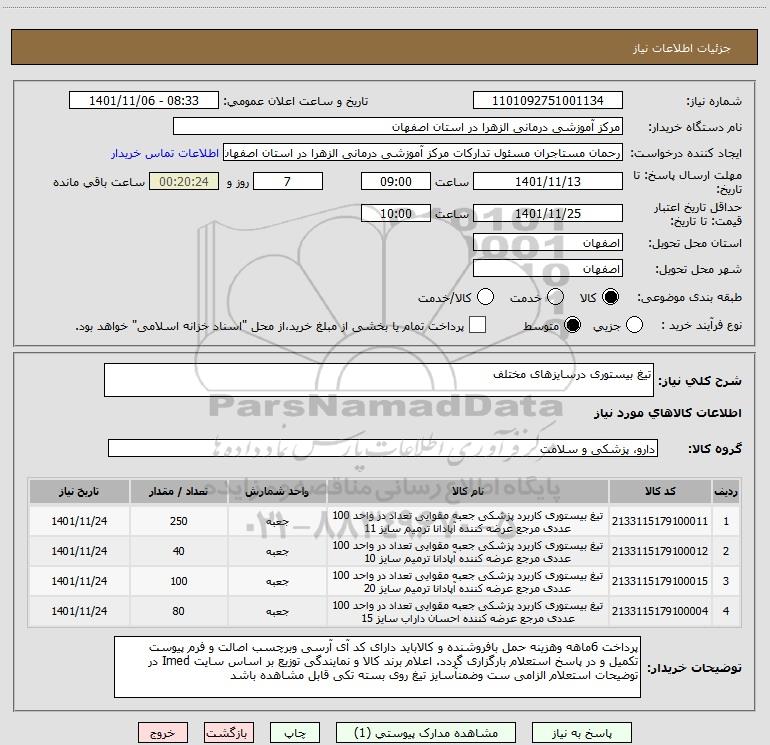Click the validity time field 10:00
Screen dimensions: 770x745
coord(396,214)
